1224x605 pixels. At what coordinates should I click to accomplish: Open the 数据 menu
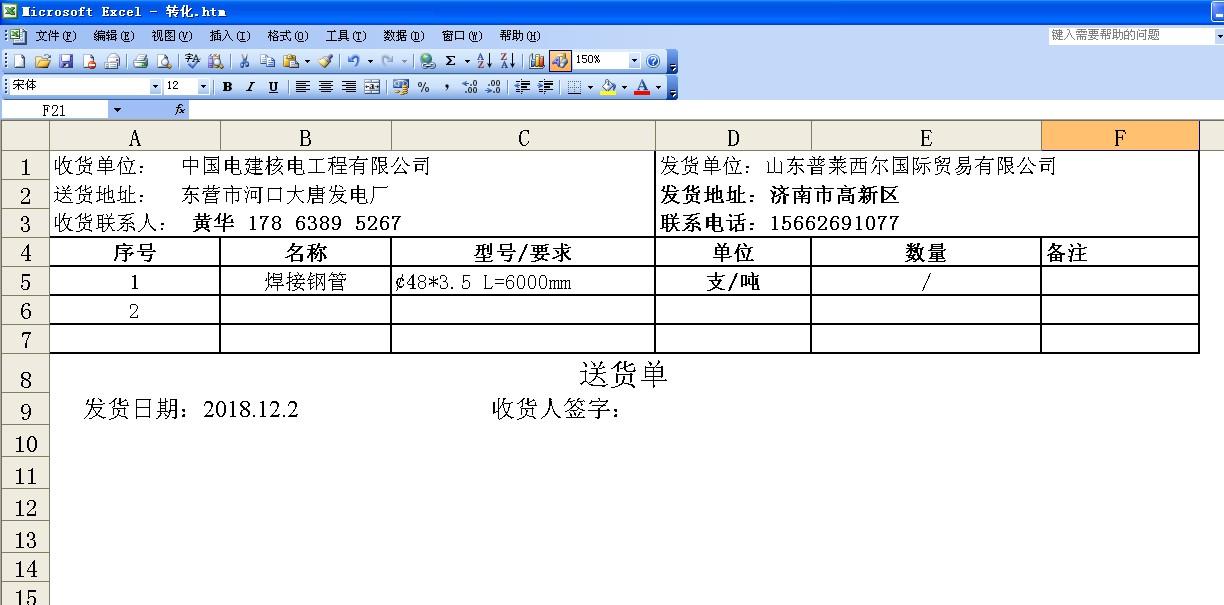403,35
